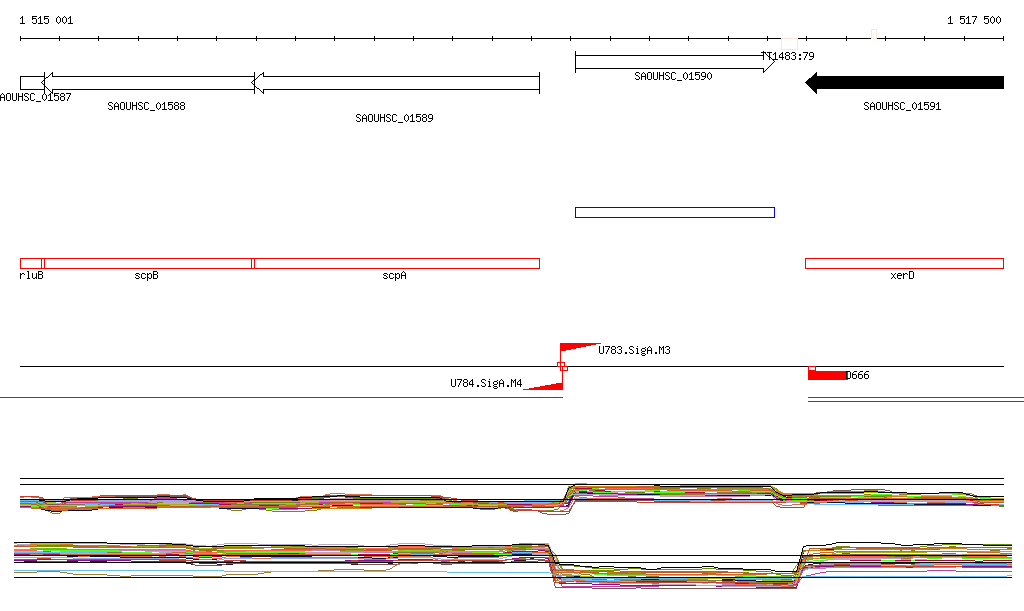Click the SAOUHSC_01590 gene arrow
The width and height of the screenshot is (1024, 611).
tap(675, 62)
